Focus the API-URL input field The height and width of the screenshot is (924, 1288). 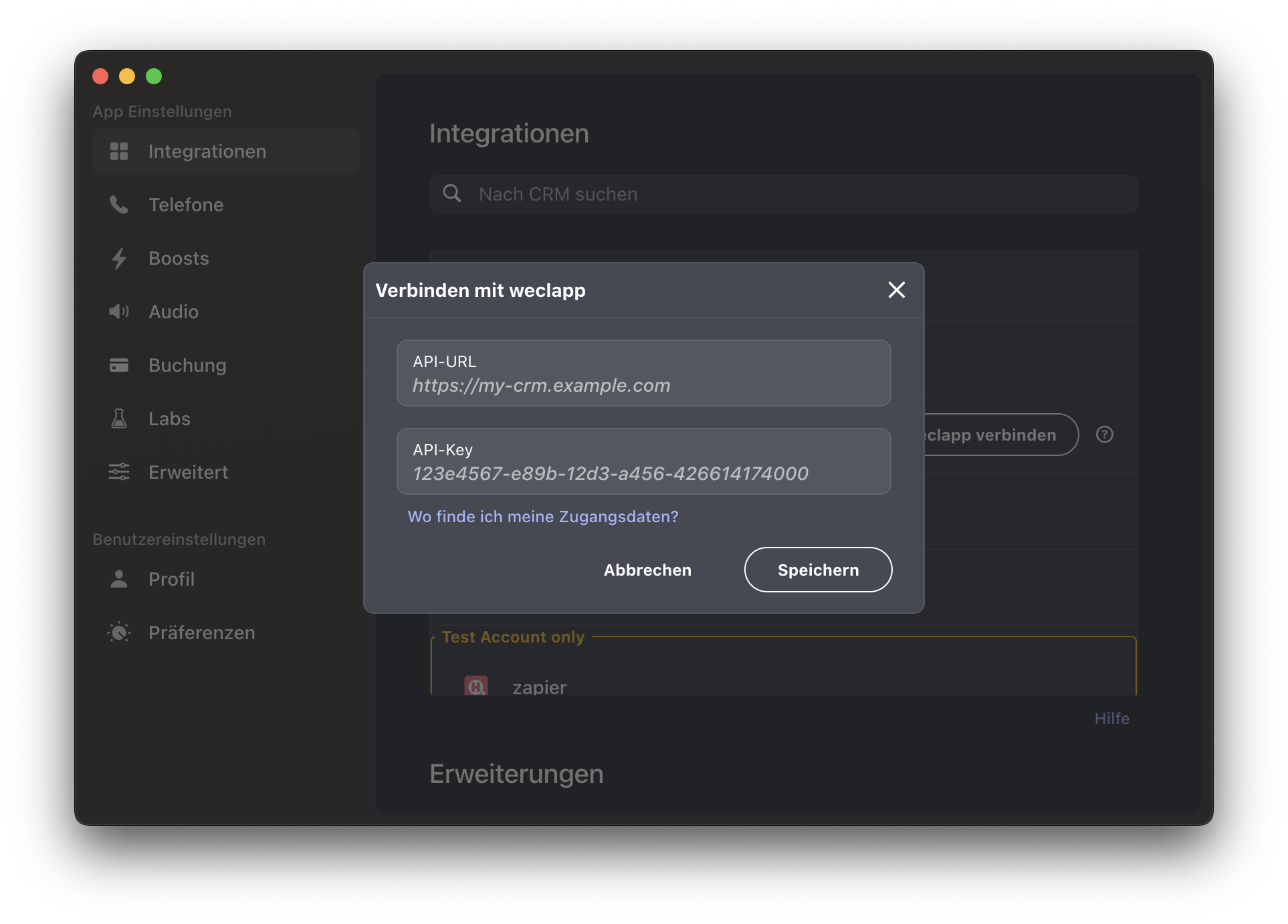pyautogui.click(x=644, y=373)
